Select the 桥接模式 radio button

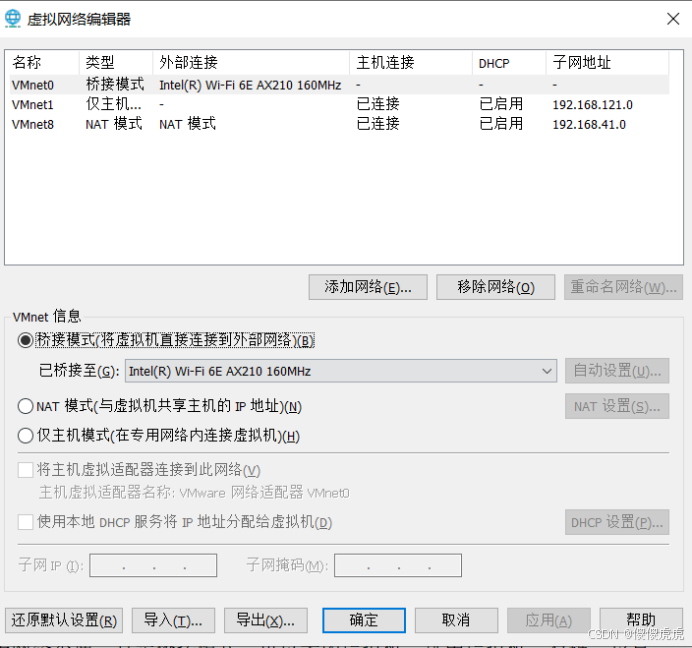[x=26, y=340]
